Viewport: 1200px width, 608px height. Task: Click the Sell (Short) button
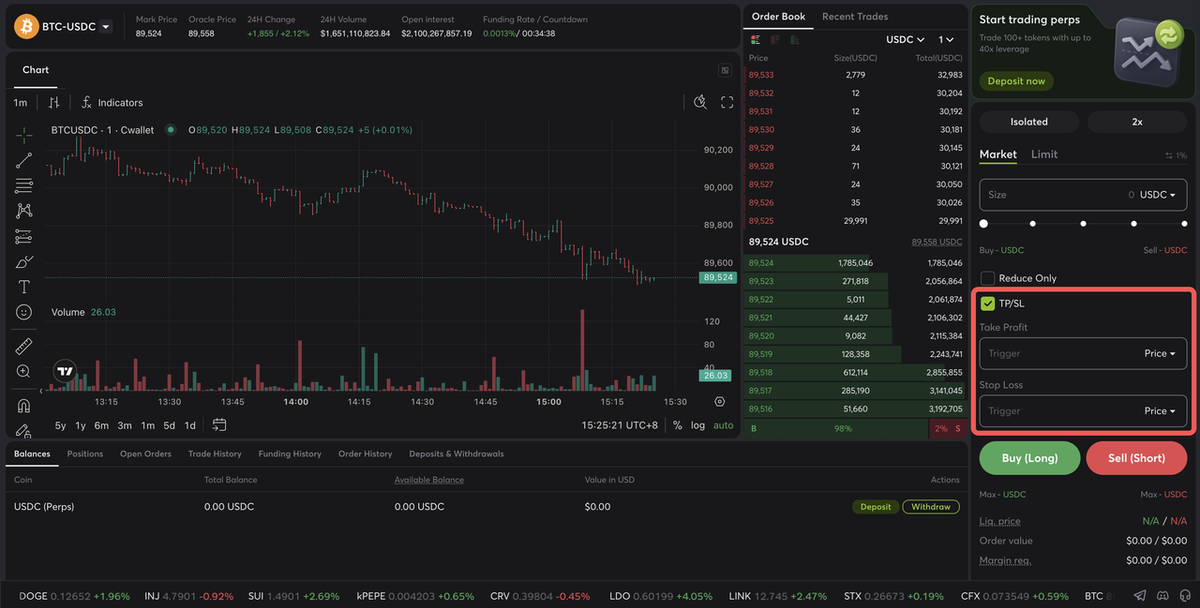pyautogui.click(x=1137, y=458)
